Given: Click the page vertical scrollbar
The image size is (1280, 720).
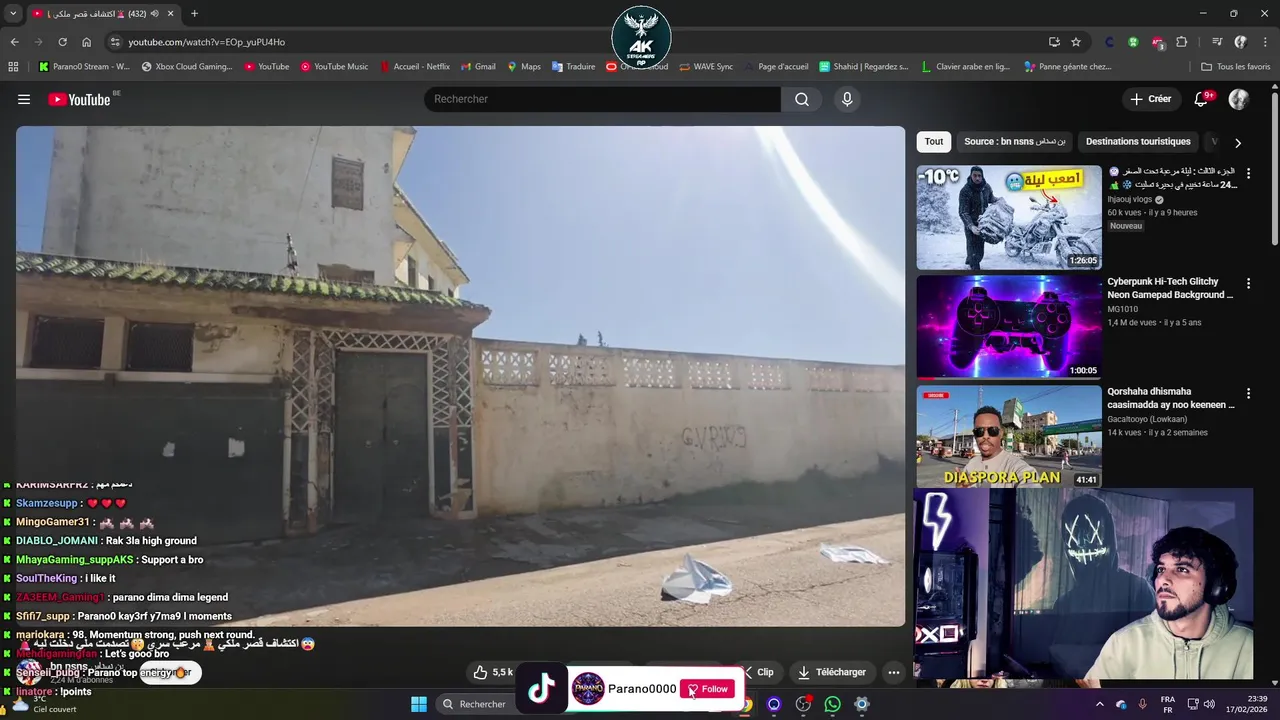Looking at the screenshot, I should coord(1274,167).
